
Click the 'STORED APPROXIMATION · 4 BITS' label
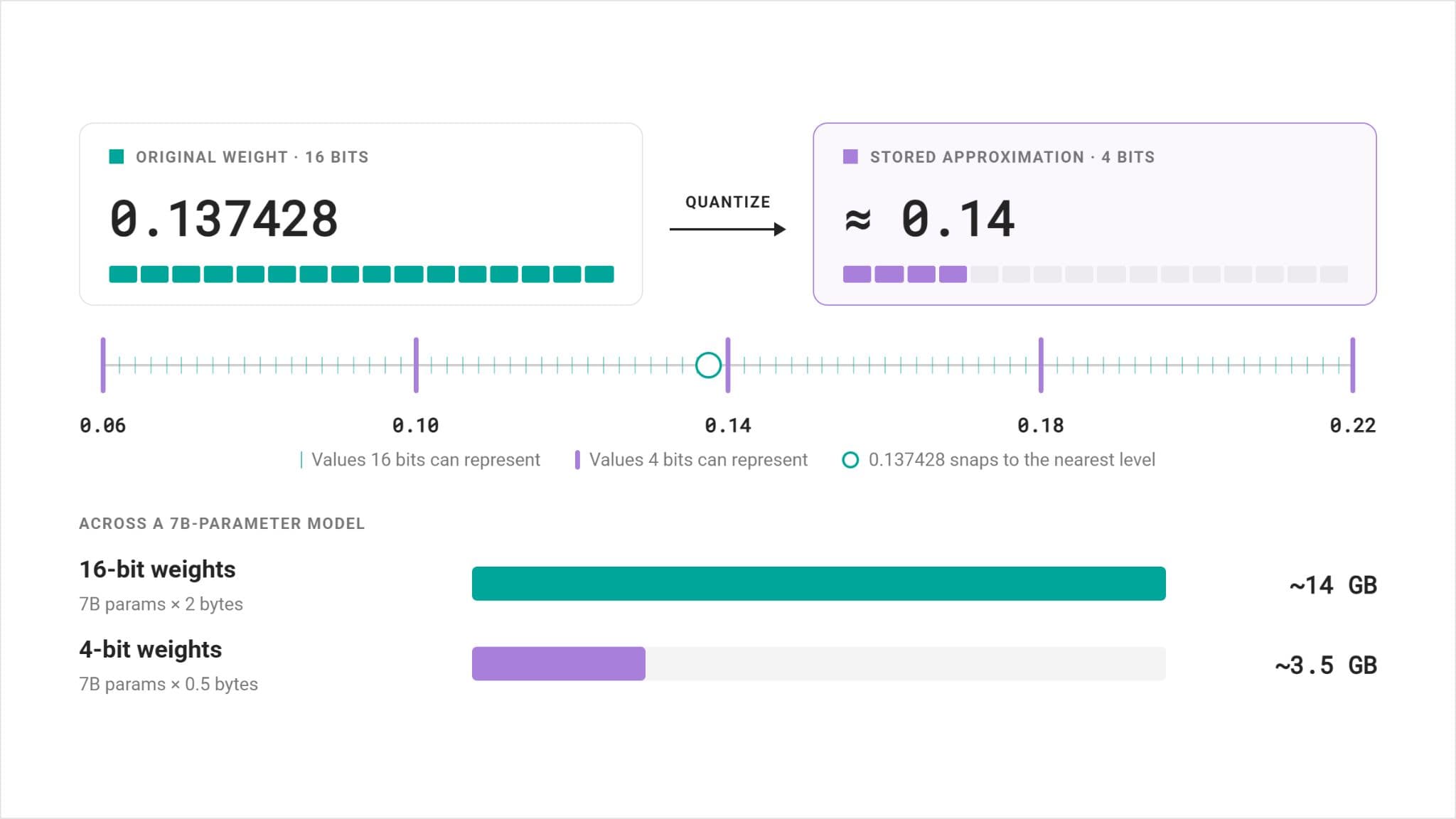pyautogui.click(x=1012, y=157)
